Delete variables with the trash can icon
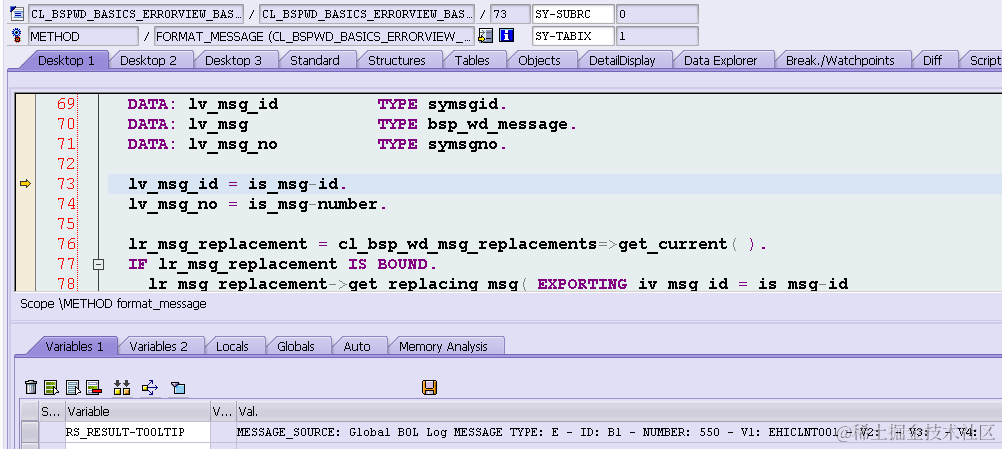 coord(31,387)
